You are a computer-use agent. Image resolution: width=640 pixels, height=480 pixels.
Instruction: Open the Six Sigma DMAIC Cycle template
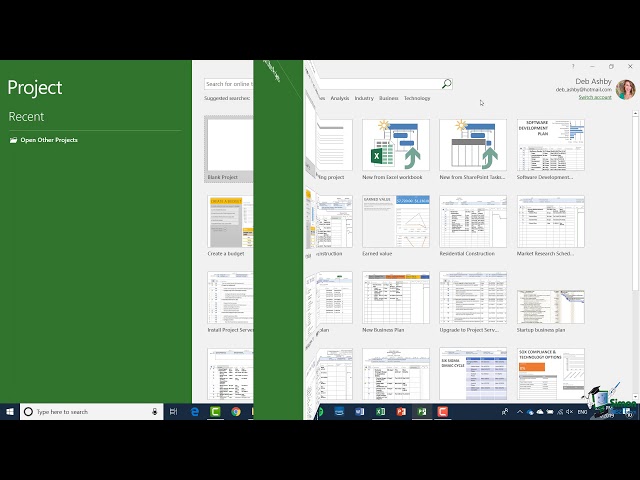pyautogui.click(x=473, y=373)
